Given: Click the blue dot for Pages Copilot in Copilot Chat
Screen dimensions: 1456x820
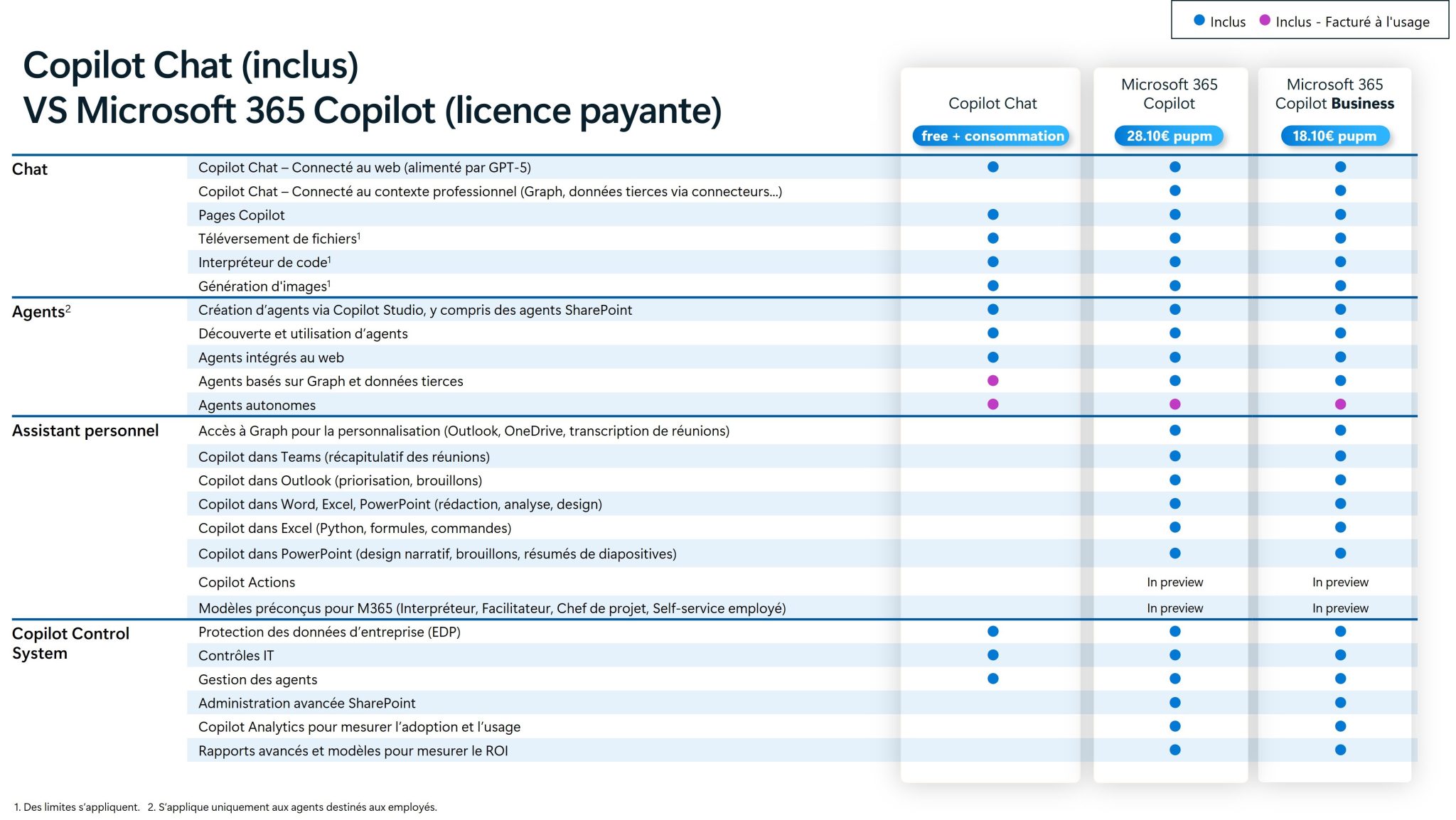Looking at the screenshot, I should tap(992, 215).
